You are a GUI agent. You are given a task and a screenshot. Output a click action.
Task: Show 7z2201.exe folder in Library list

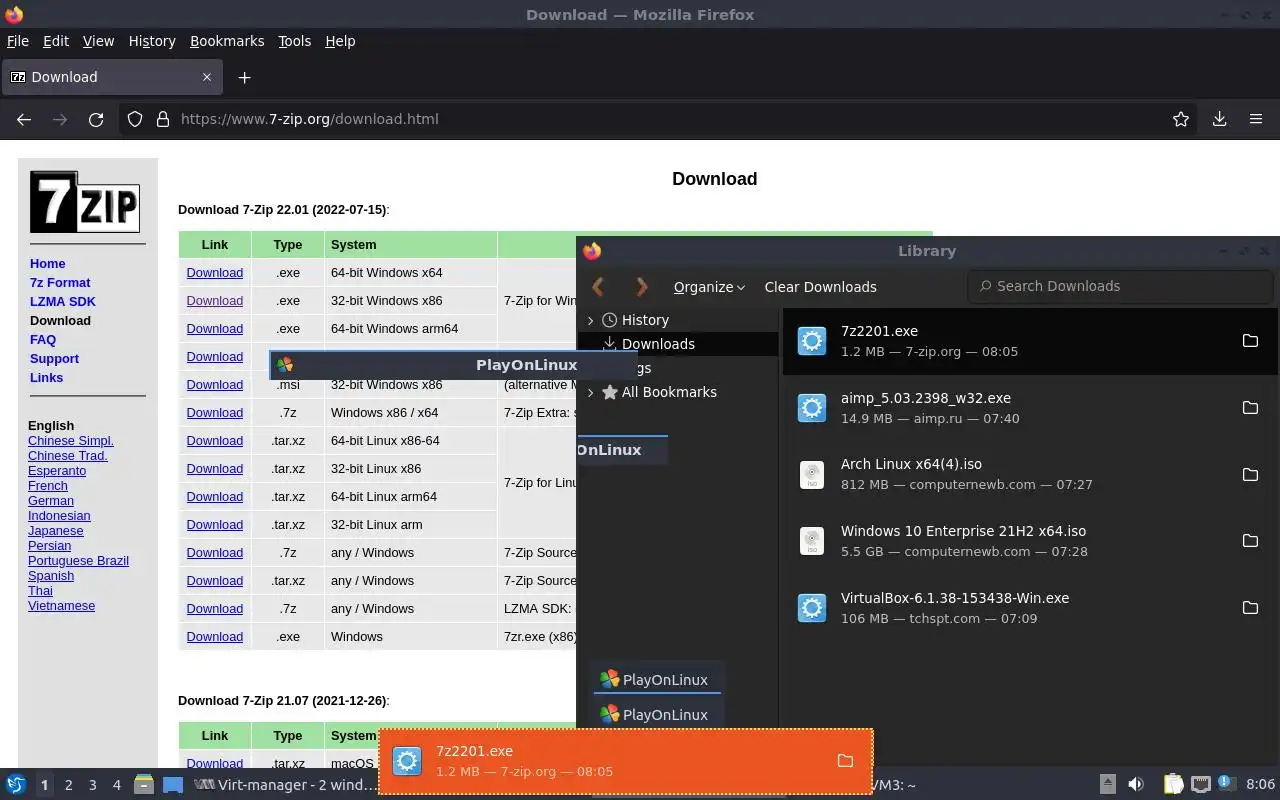pos(1250,341)
